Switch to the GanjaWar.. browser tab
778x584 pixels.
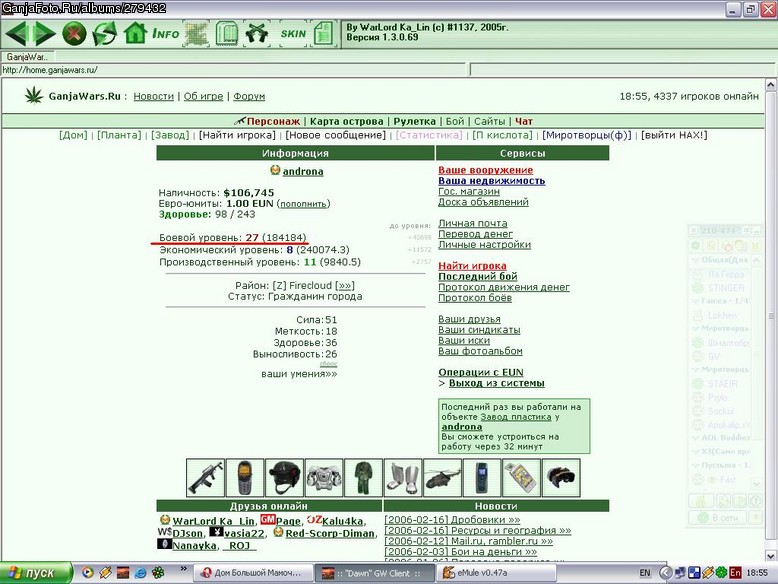click(27, 57)
